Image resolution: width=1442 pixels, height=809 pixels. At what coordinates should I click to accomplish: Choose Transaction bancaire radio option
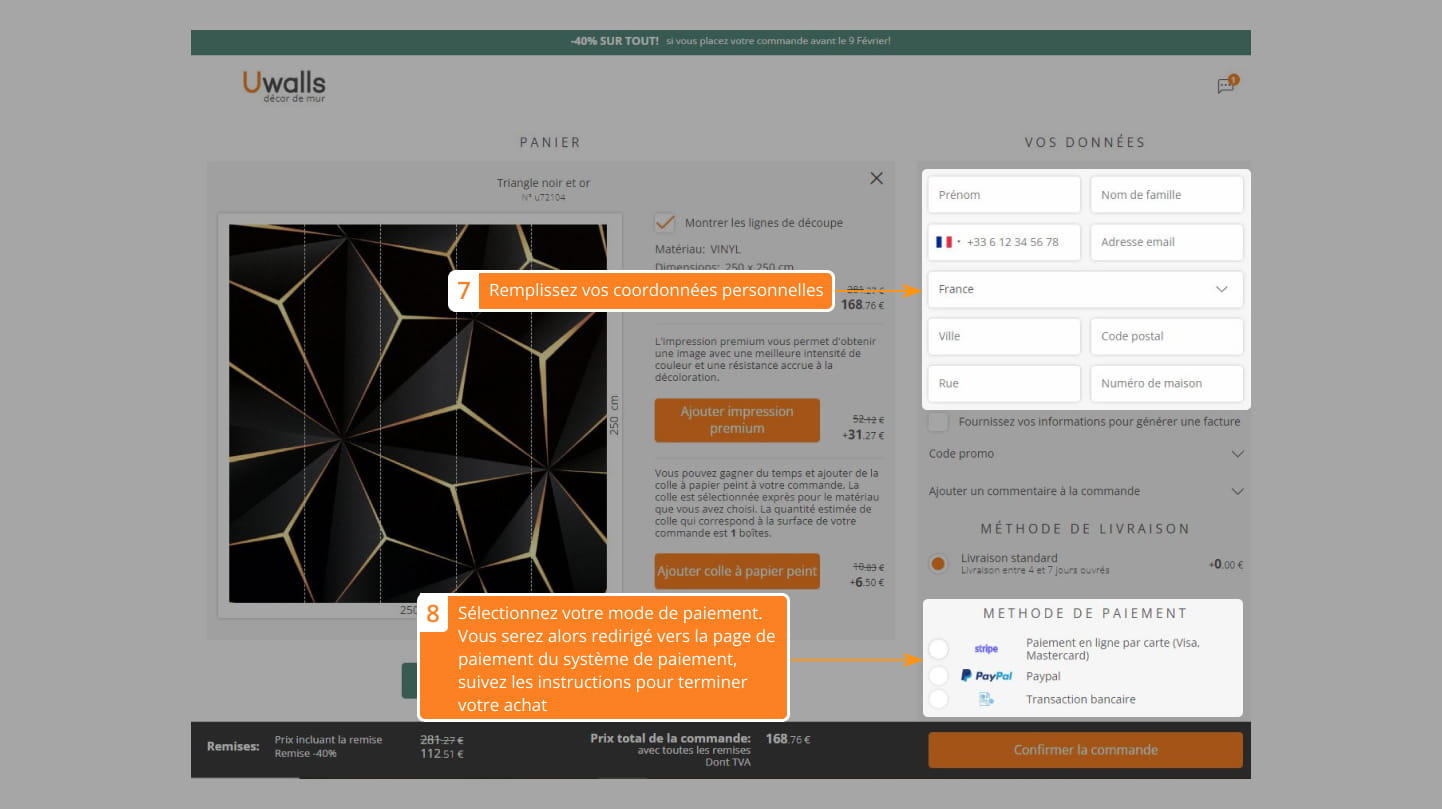938,699
